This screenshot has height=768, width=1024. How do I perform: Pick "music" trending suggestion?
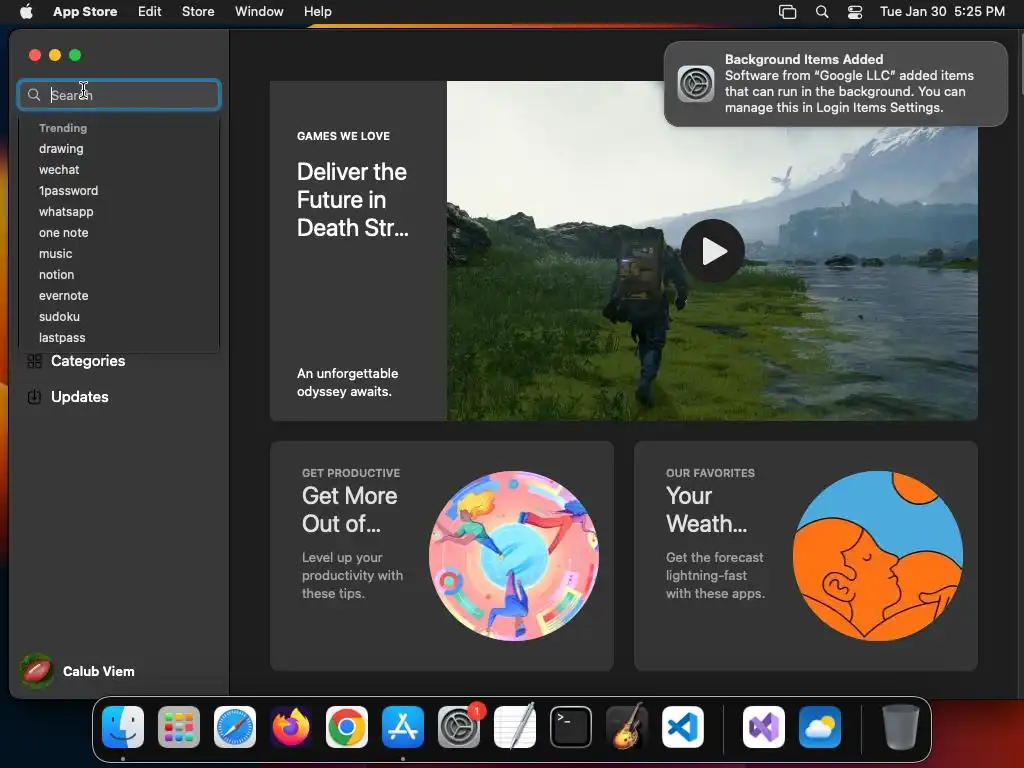coord(56,253)
